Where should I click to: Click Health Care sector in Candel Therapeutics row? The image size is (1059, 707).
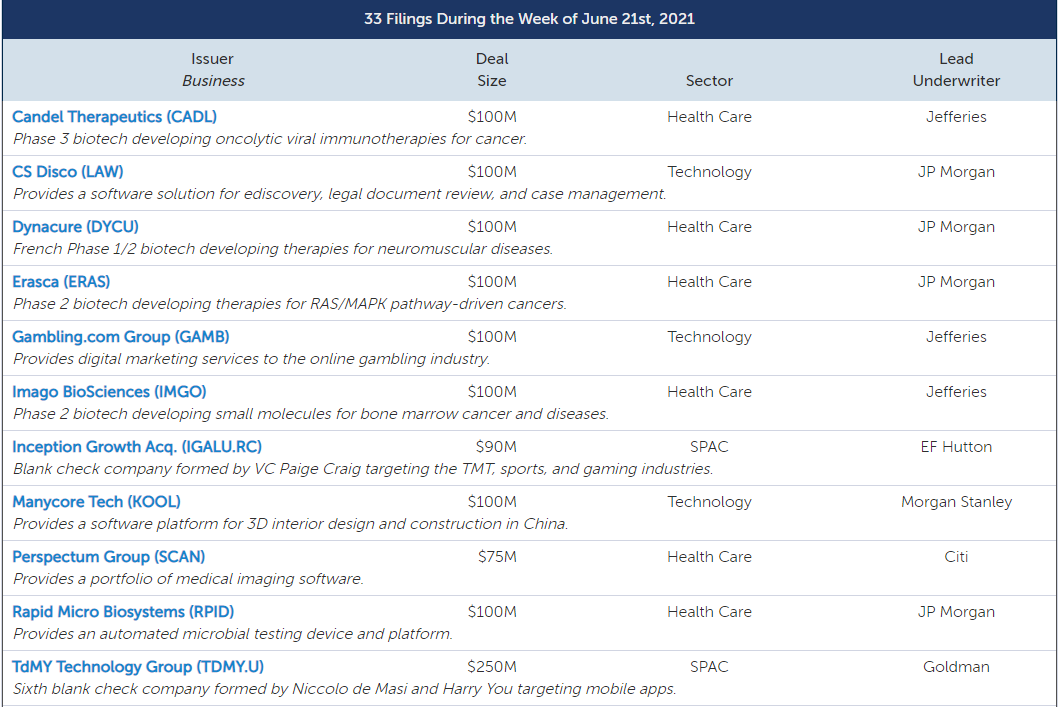[709, 117]
